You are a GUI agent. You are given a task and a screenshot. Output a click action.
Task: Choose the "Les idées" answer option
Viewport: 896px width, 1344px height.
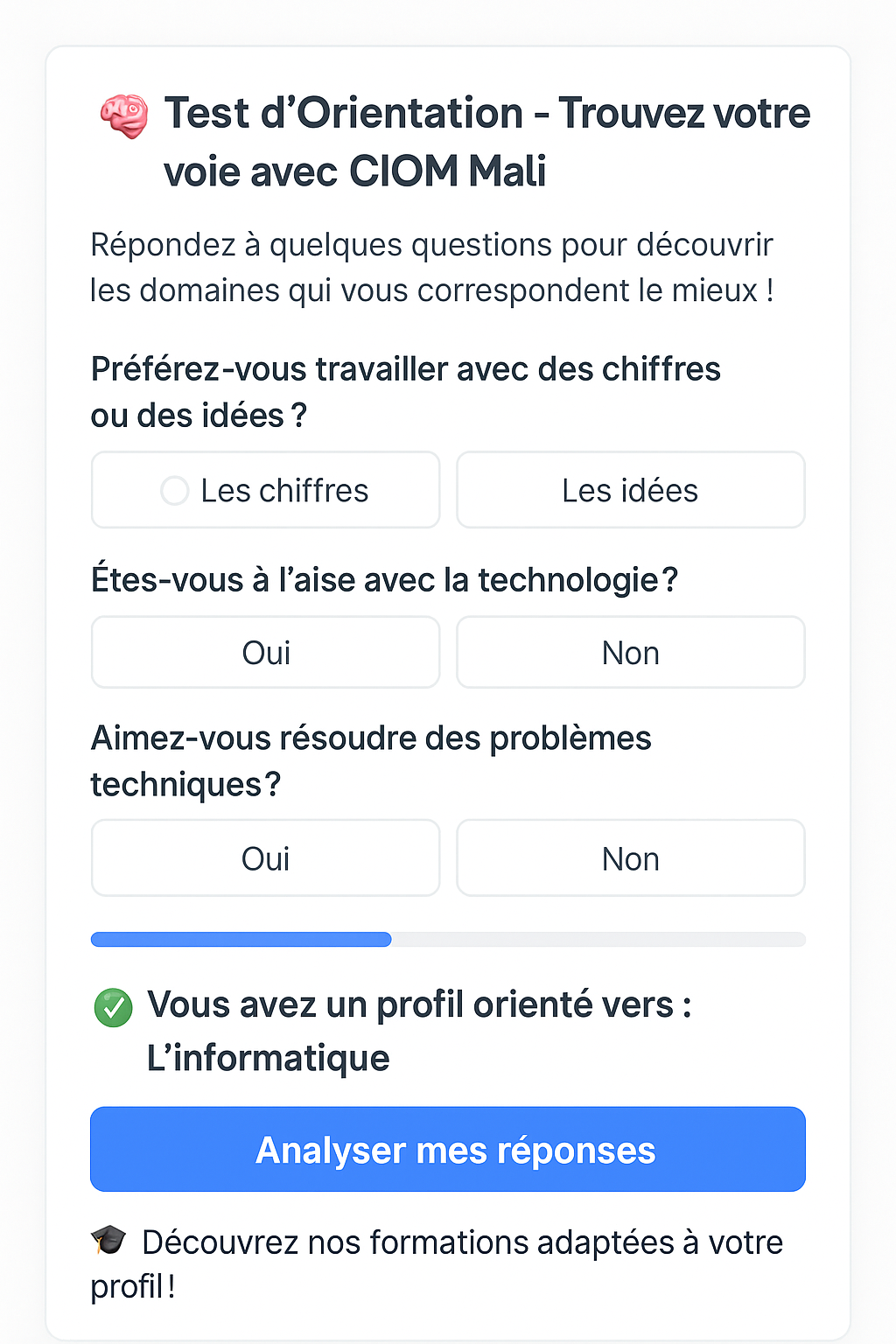[x=630, y=490]
